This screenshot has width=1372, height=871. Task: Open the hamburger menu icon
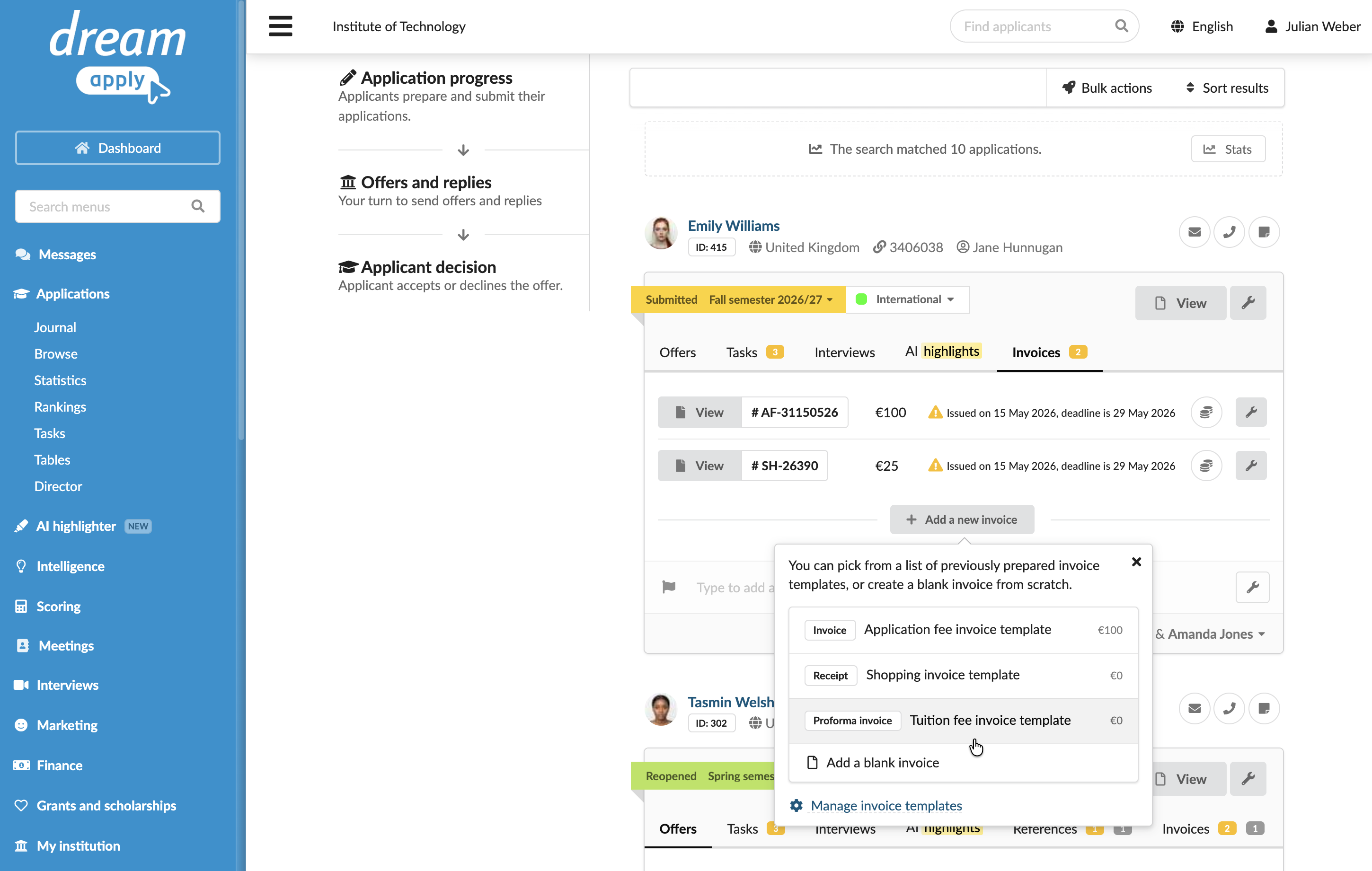pos(280,26)
